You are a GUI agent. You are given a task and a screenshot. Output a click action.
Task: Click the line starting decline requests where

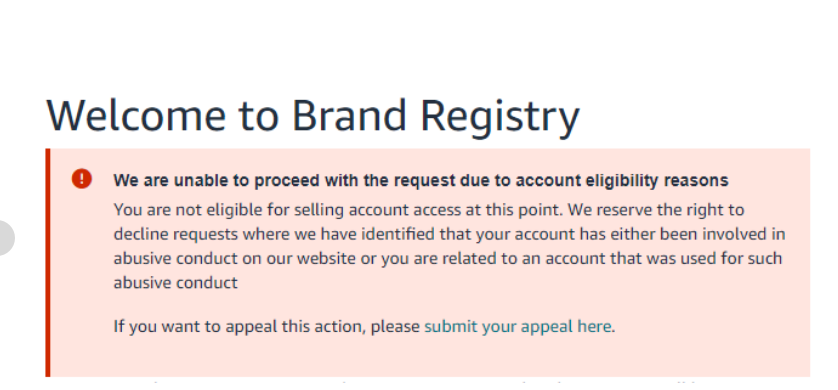click(x=449, y=235)
